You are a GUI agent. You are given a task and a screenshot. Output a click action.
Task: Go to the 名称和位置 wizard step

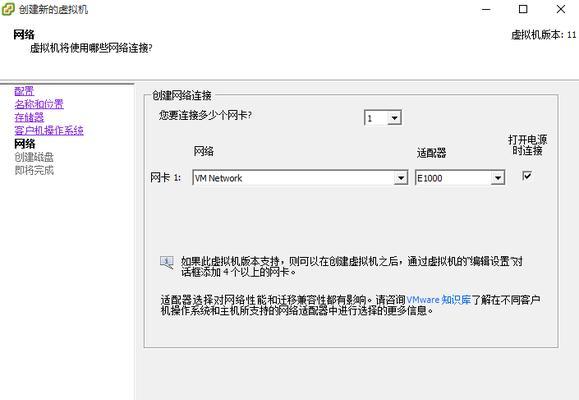coord(39,104)
